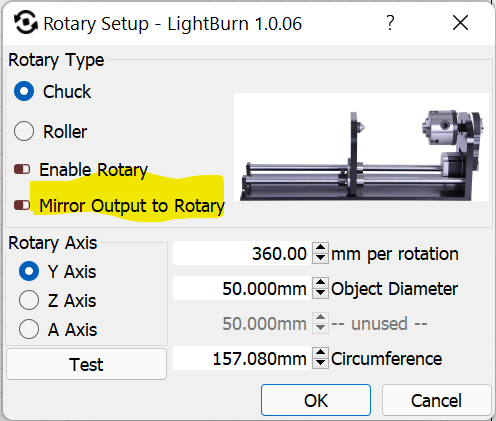Click the LightBurn rotary icon in title bar
This screenshot has height=421, width=496.
[x=26, y=22]
